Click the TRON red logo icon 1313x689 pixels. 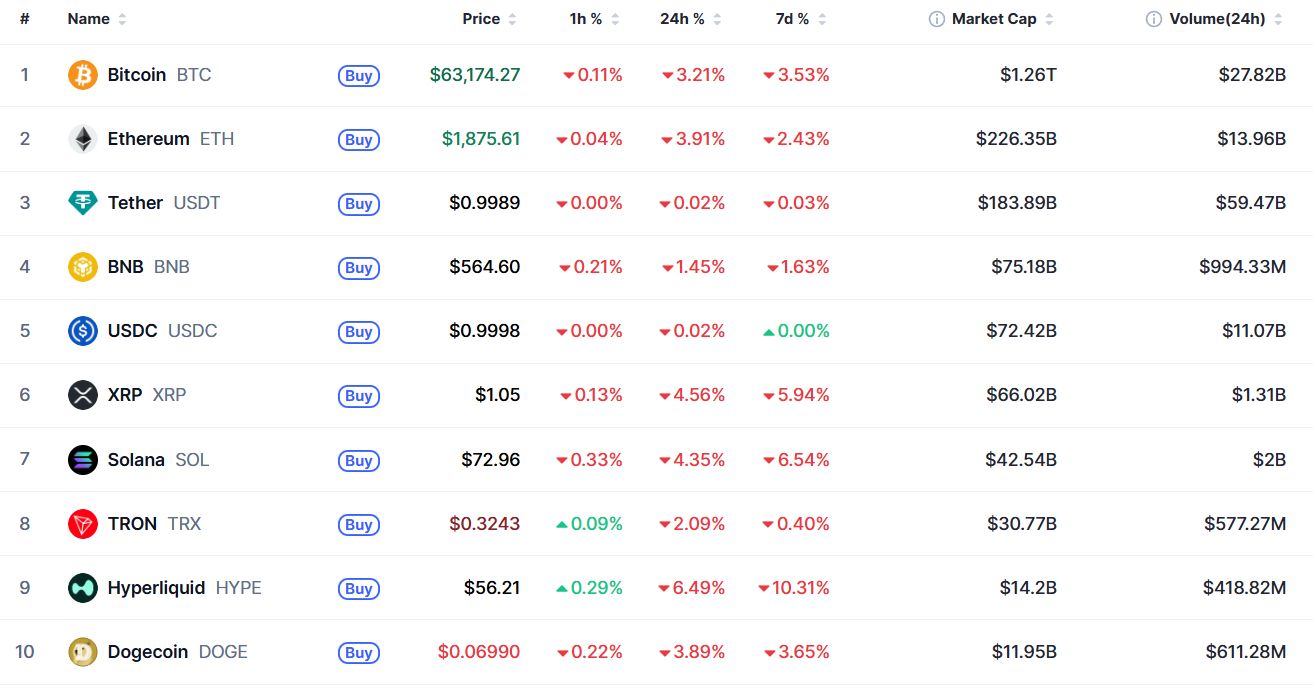pos(83,524)
